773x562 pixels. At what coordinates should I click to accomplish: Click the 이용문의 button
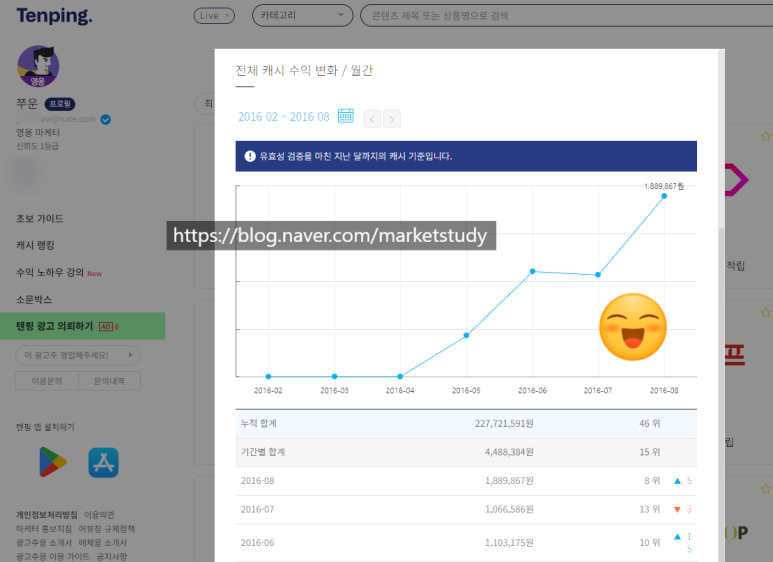click(x=47, y=381)
